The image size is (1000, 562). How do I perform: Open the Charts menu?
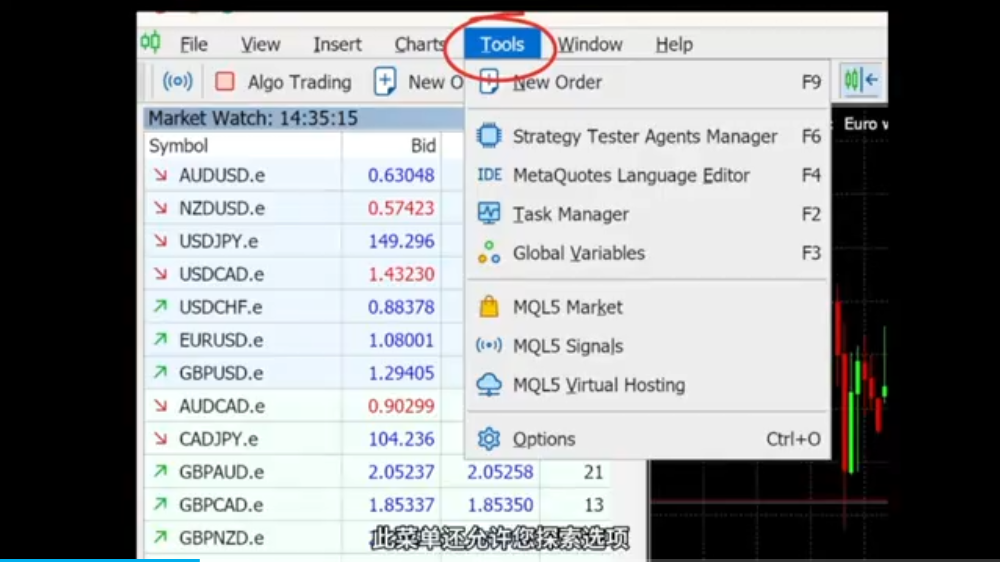[x=419, y=45]
